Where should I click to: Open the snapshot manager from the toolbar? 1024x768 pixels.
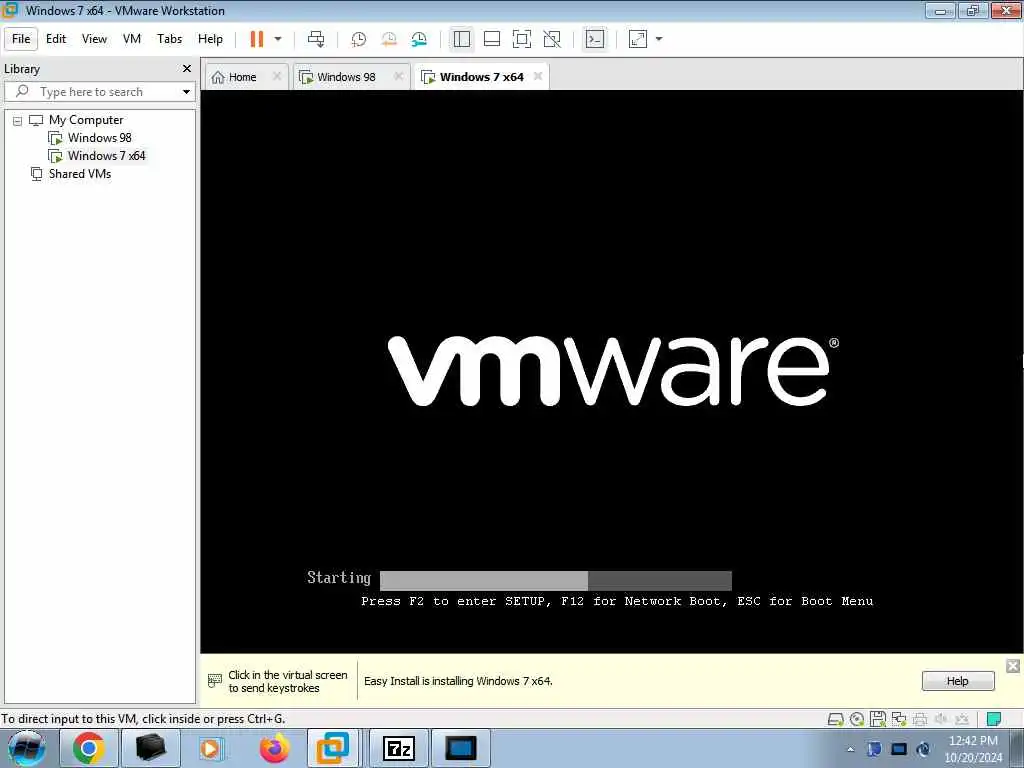(419, 39)
